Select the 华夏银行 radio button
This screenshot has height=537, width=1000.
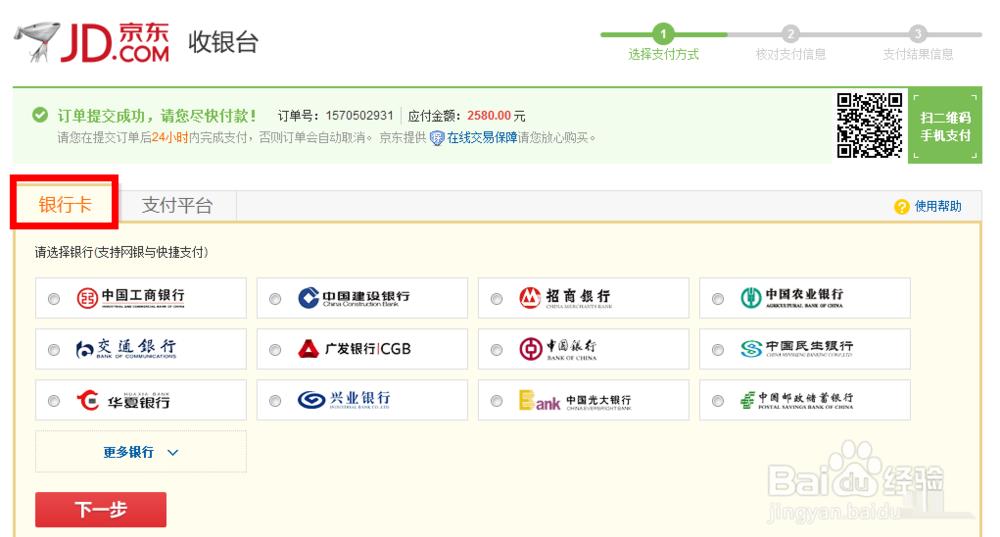point(54,401)
